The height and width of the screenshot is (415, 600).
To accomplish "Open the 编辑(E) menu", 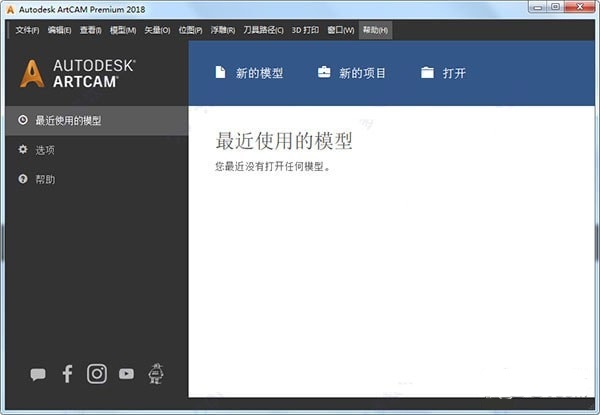I will coord(59,30).
